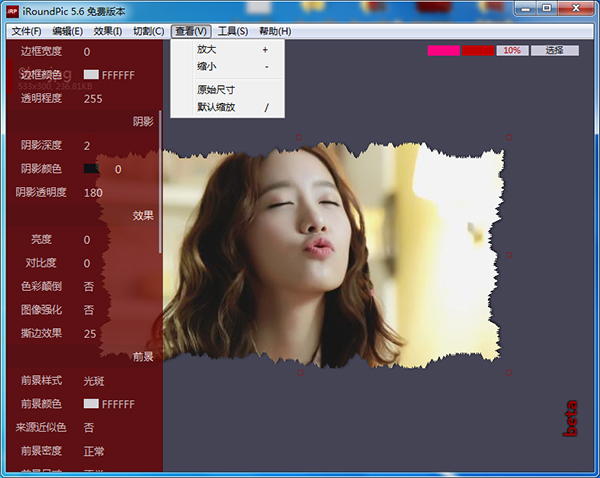
Task: Open the 前景样式 option showing 光斑
Action: tap(95, 380)
